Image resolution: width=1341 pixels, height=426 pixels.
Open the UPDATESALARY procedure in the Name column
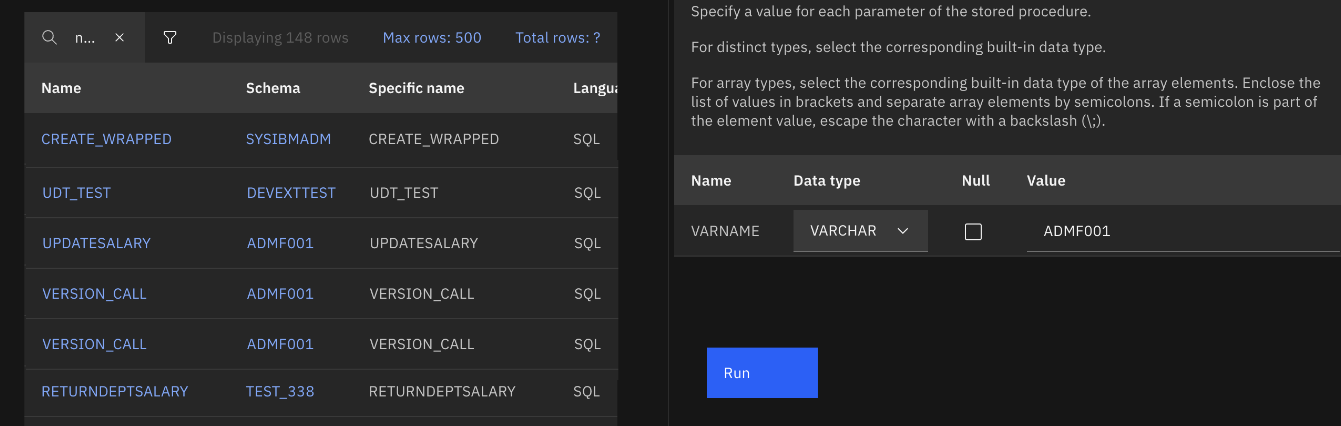(x=96, y=243)
